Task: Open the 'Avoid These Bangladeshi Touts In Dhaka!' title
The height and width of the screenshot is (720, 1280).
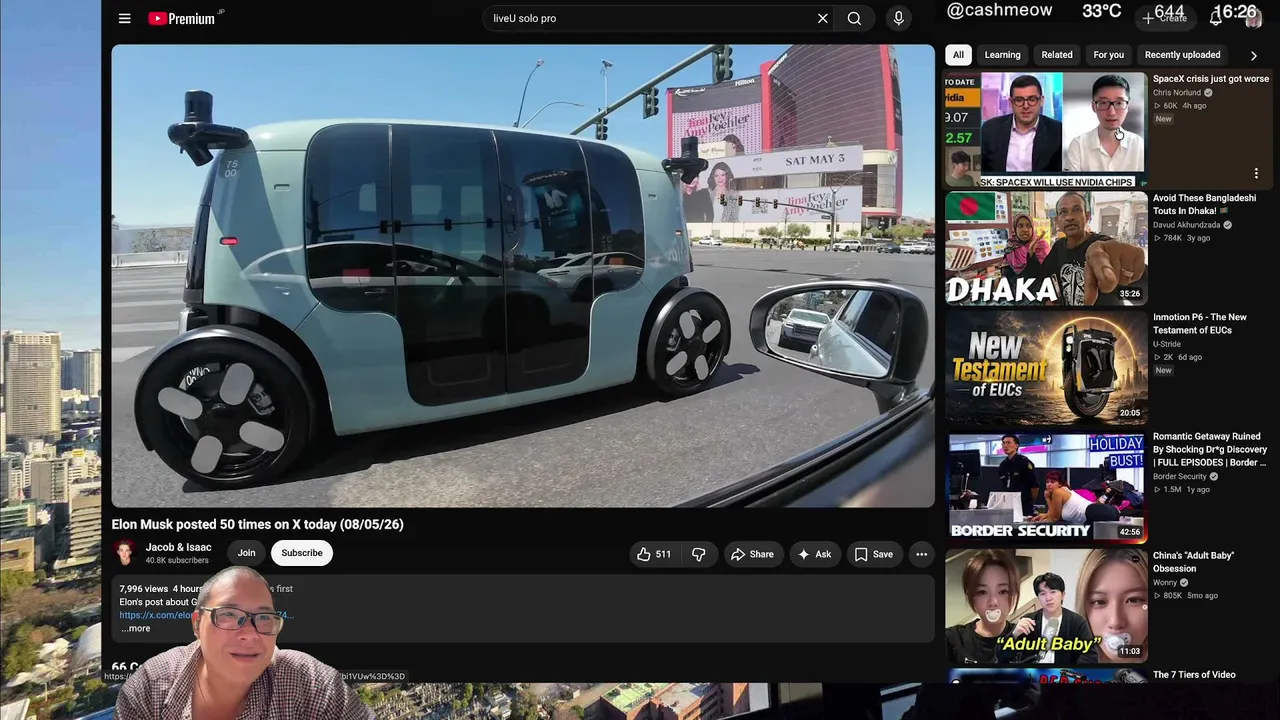Action: point(1204,204)
